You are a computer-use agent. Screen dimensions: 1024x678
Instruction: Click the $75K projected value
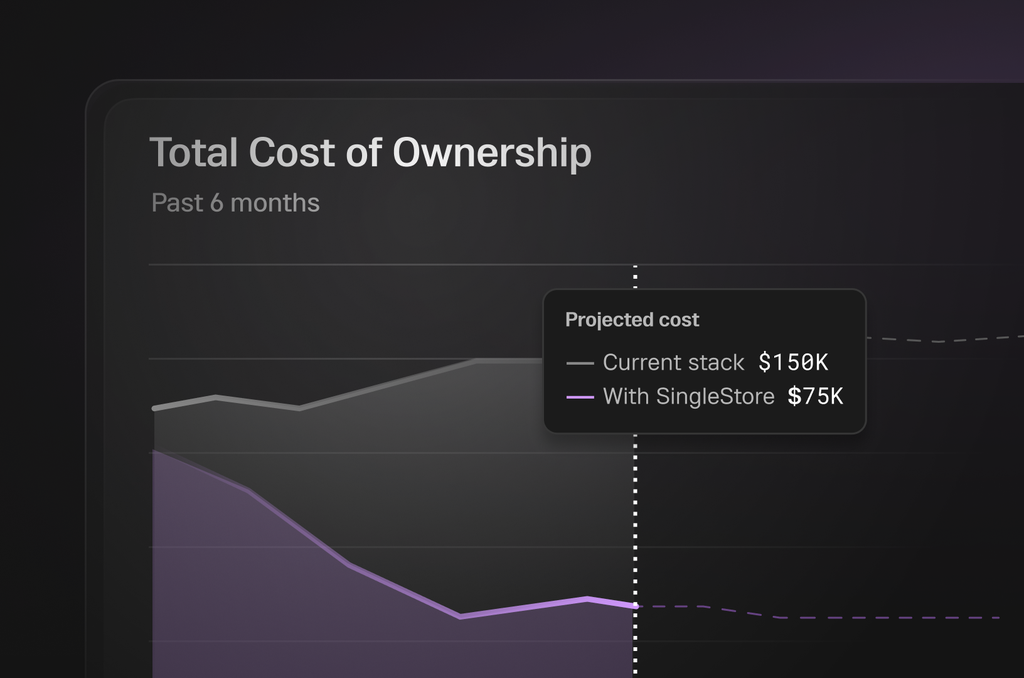[815, 397]
